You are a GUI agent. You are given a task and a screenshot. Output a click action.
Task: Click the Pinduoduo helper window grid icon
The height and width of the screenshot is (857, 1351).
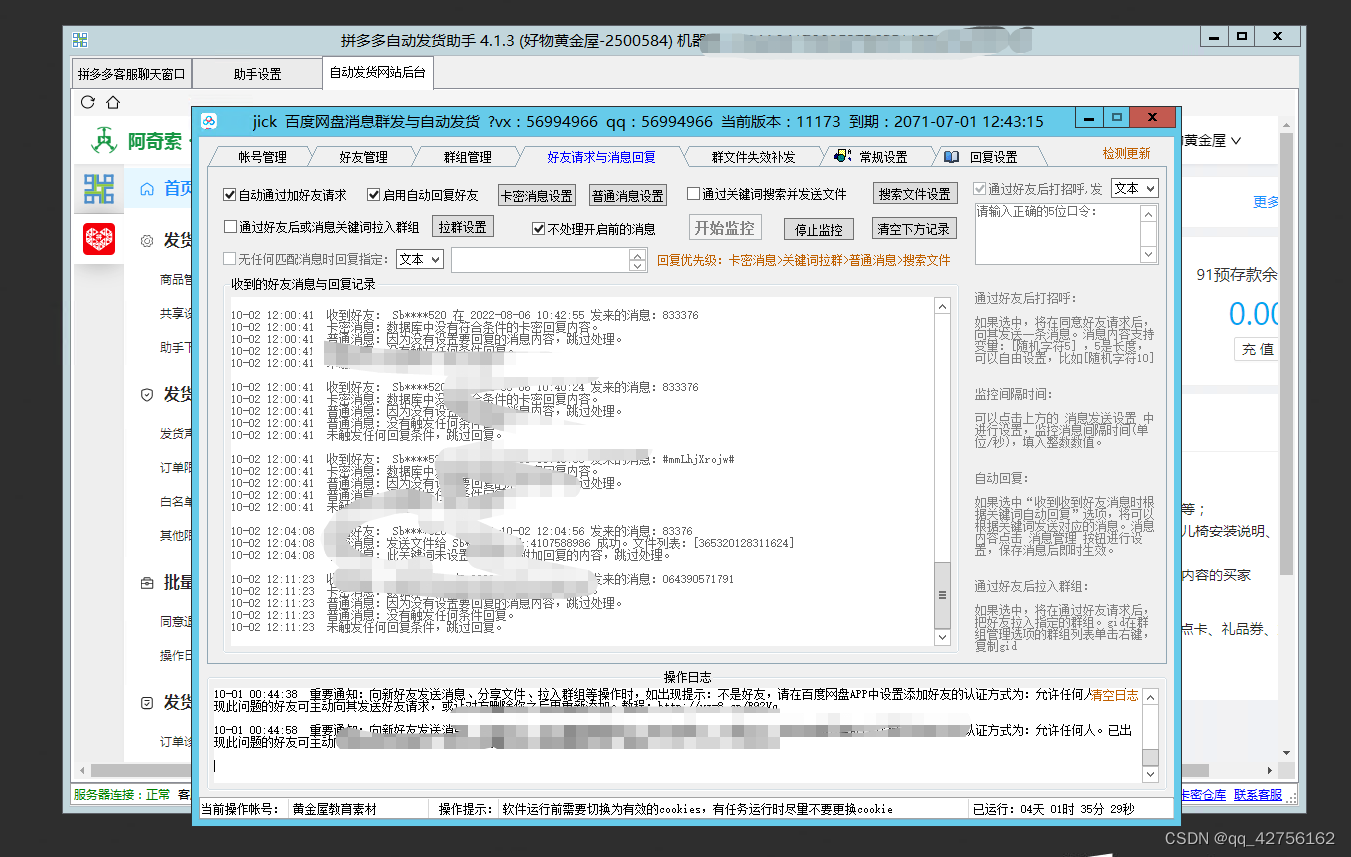pyautogui.click(x=81, y=40)
